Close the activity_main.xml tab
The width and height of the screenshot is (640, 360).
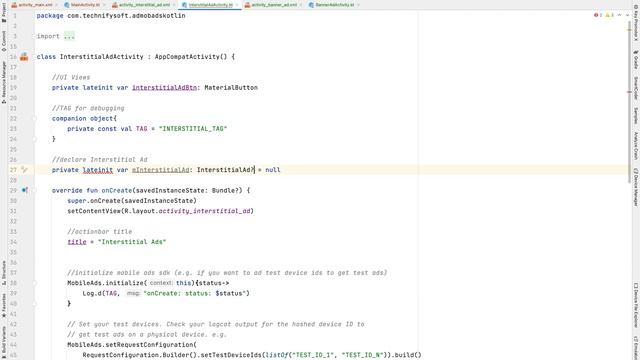[x=56, y=5]
